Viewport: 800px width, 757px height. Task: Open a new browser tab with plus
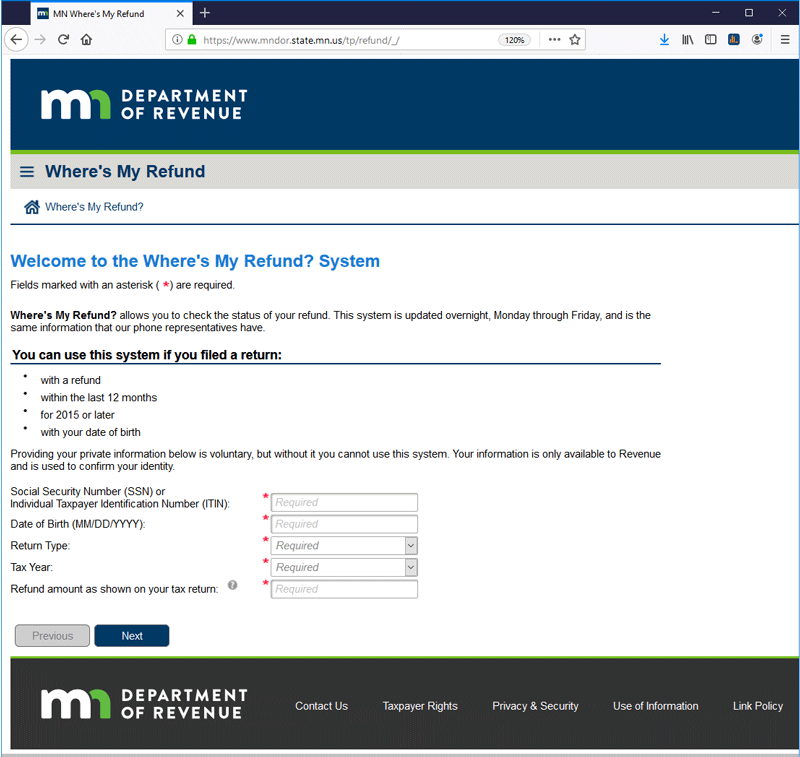click(205, 13)
